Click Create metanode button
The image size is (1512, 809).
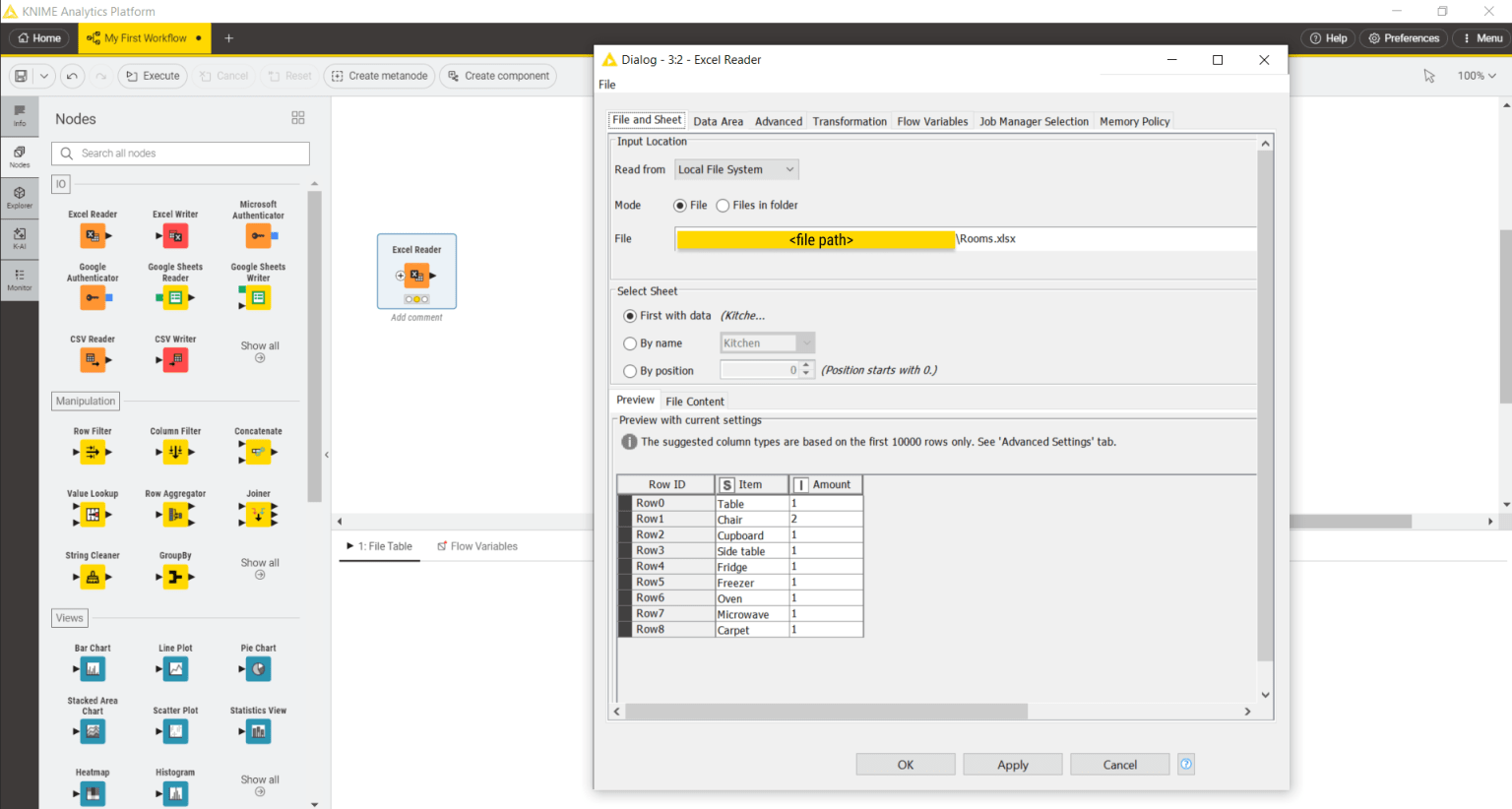(379, 76)
